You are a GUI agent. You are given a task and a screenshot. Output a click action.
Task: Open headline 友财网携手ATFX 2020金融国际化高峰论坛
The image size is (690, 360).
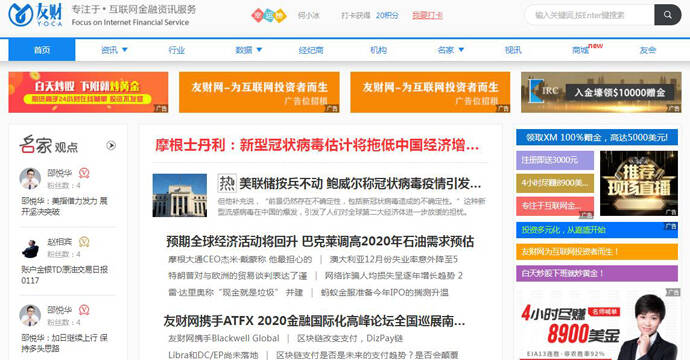(314, 321)
